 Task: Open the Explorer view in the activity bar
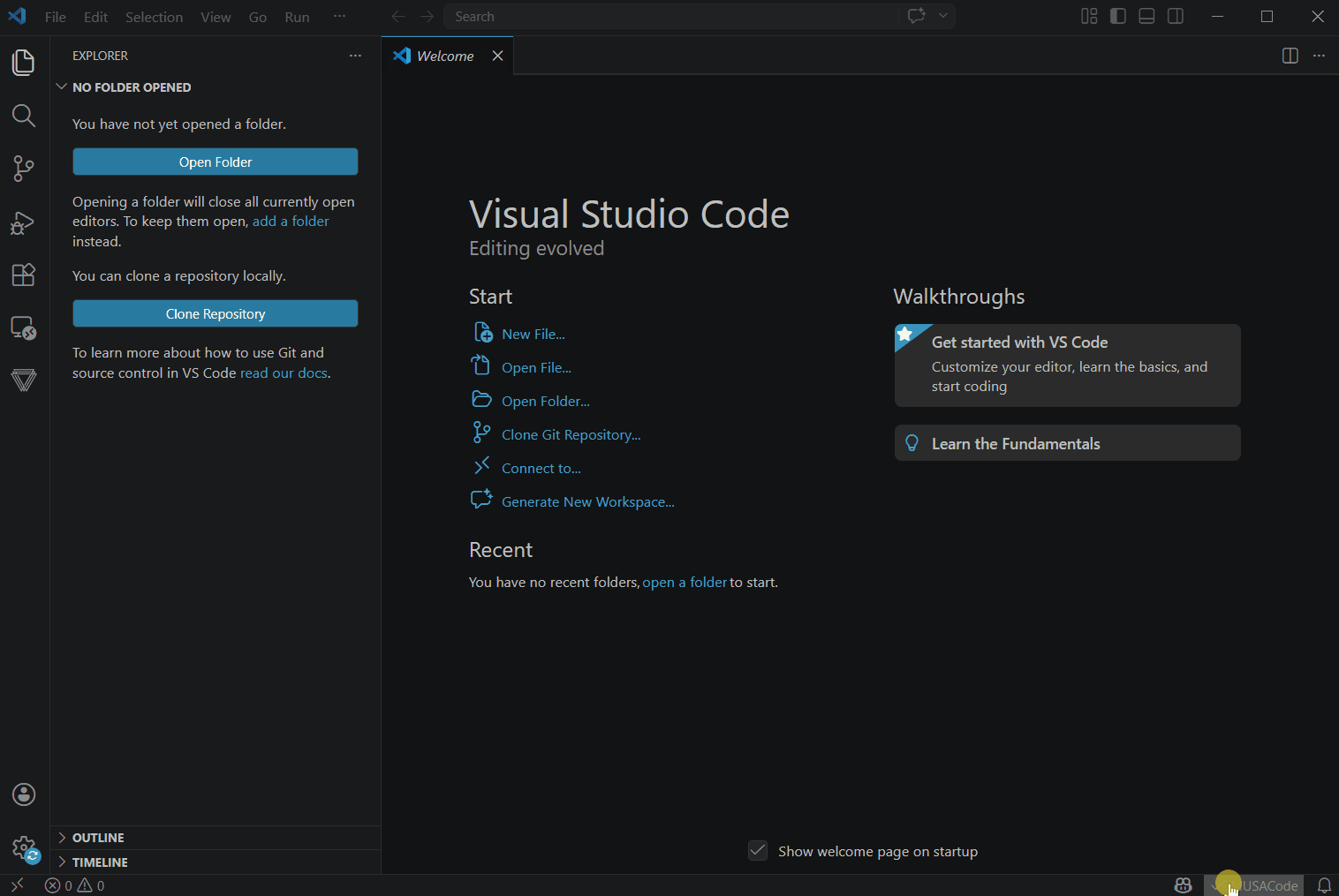coord(24,63)
